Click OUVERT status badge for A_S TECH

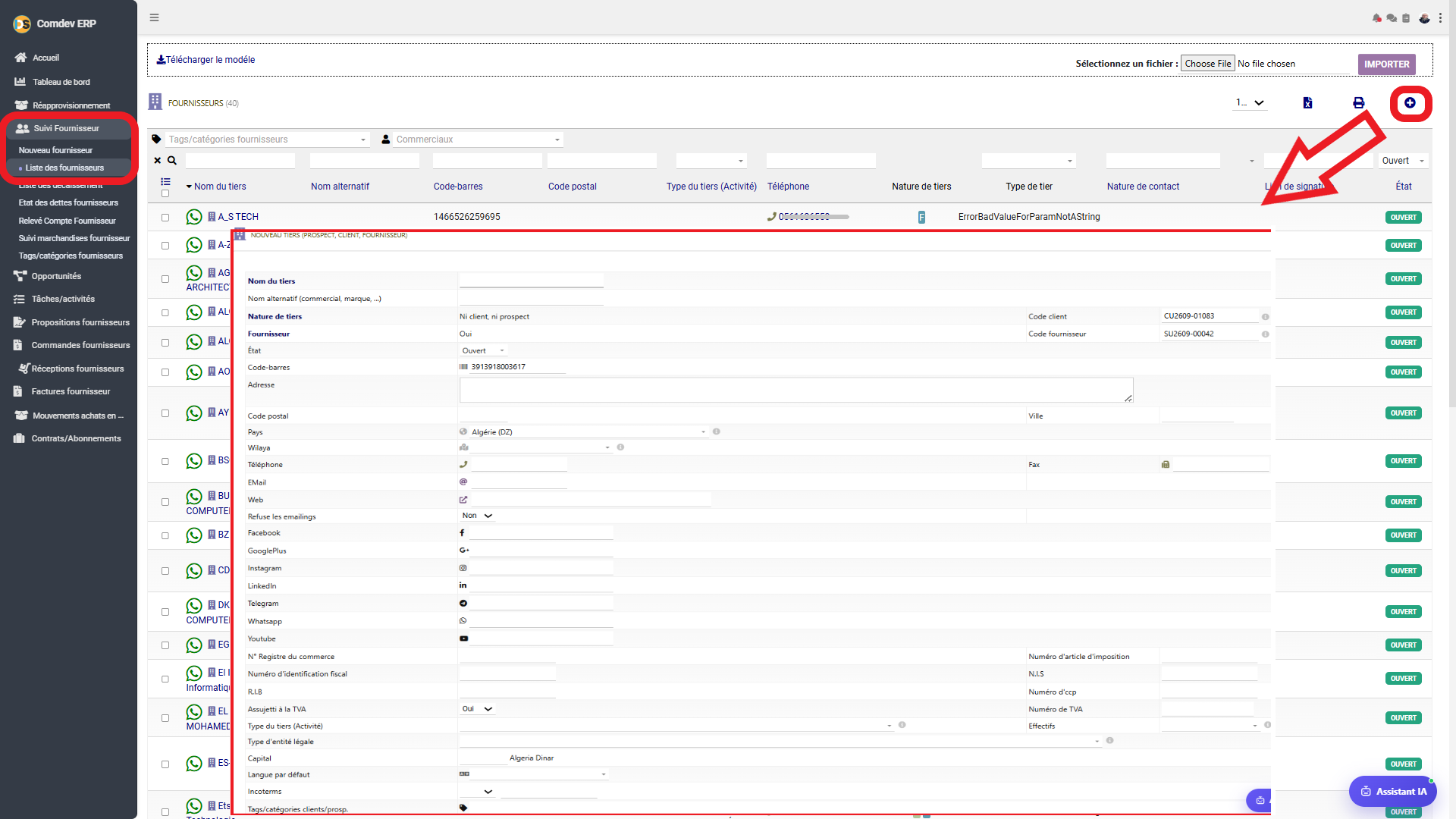point(1403,218)
